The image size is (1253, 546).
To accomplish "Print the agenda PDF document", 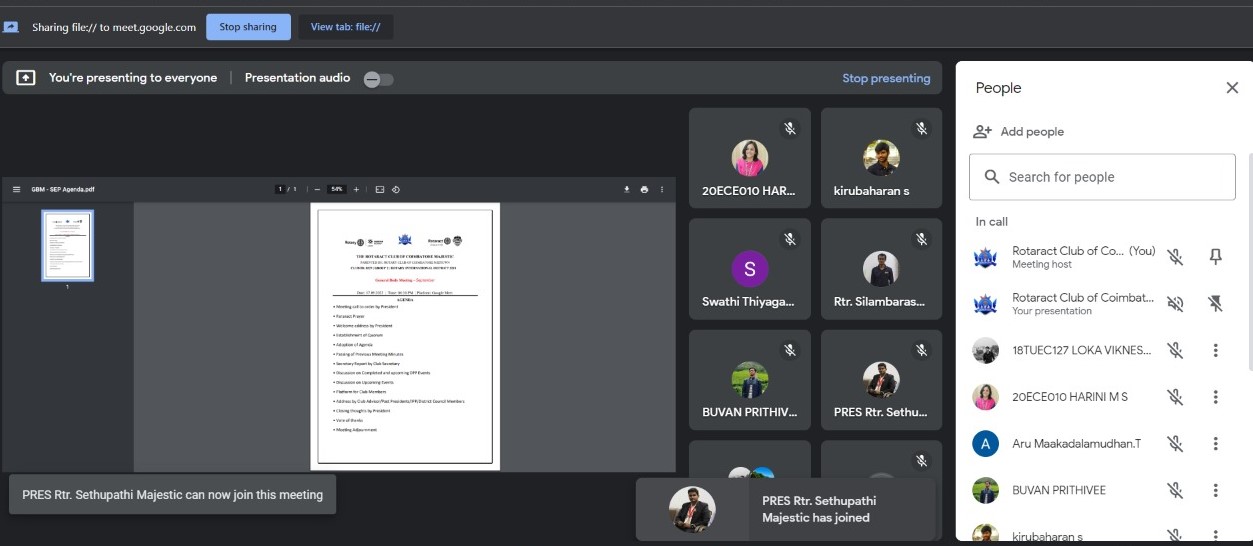I will click(x=644, y=189).
